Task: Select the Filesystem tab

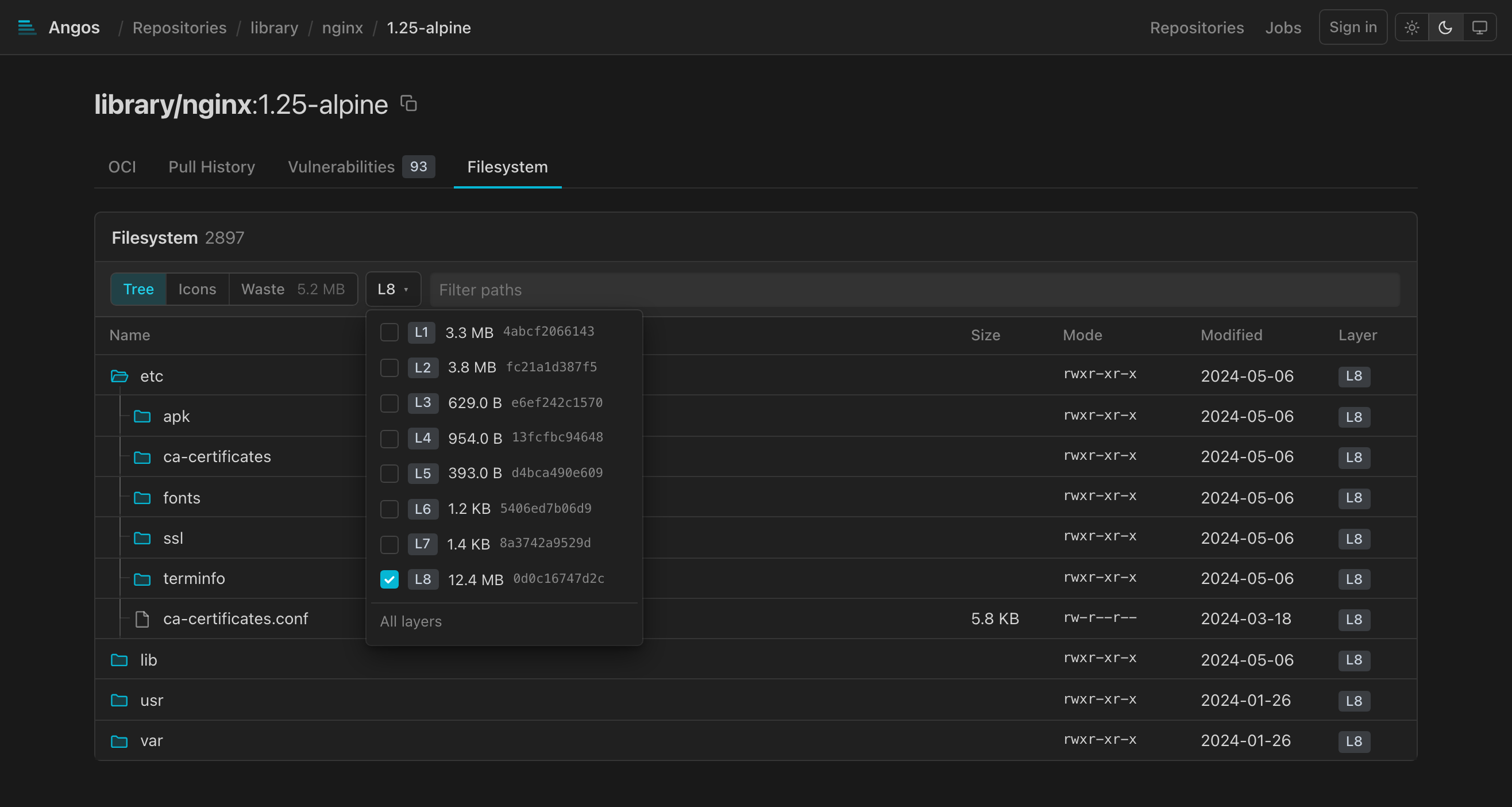Action: (507, 167)
